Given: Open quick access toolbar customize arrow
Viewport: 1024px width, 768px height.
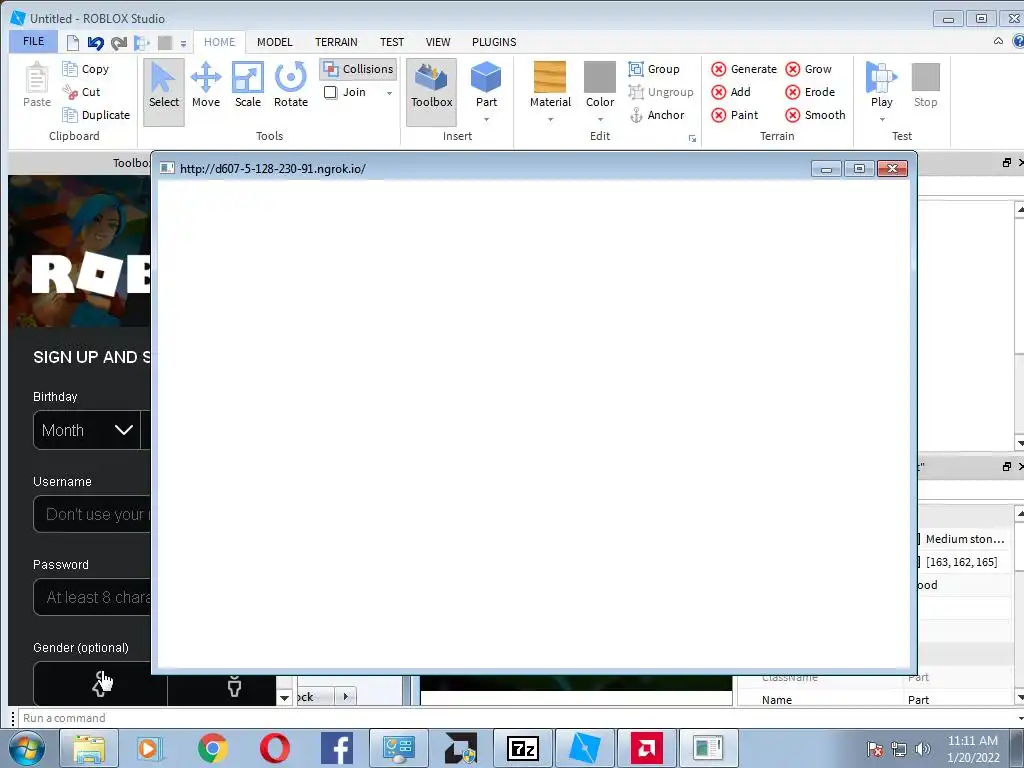Looking at the screenshot, I should tap(184, 44).
